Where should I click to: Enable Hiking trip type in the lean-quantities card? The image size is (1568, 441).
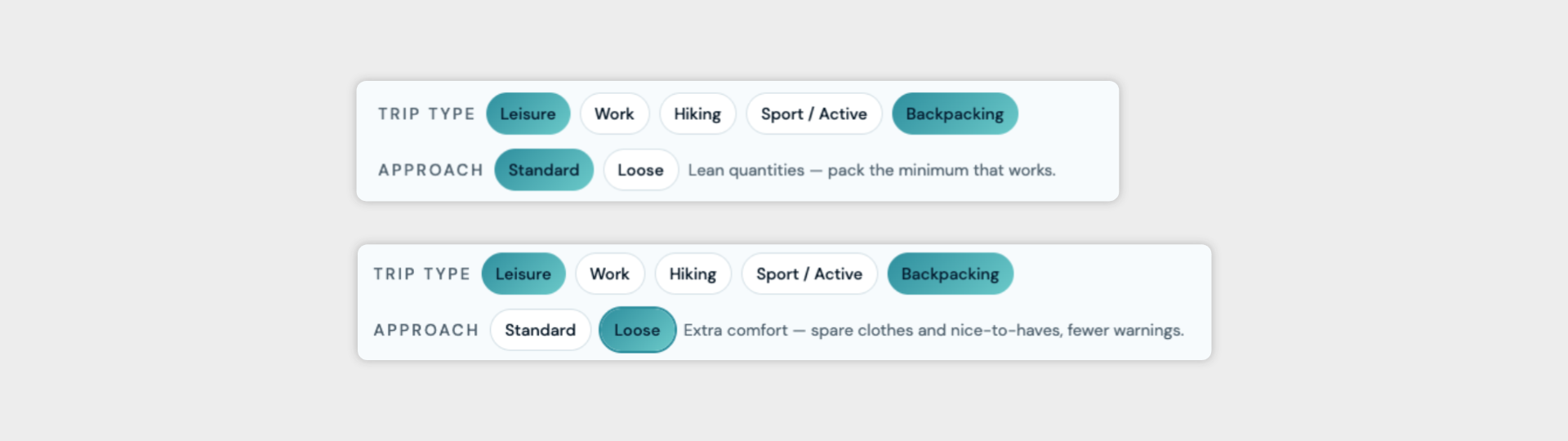697,114
